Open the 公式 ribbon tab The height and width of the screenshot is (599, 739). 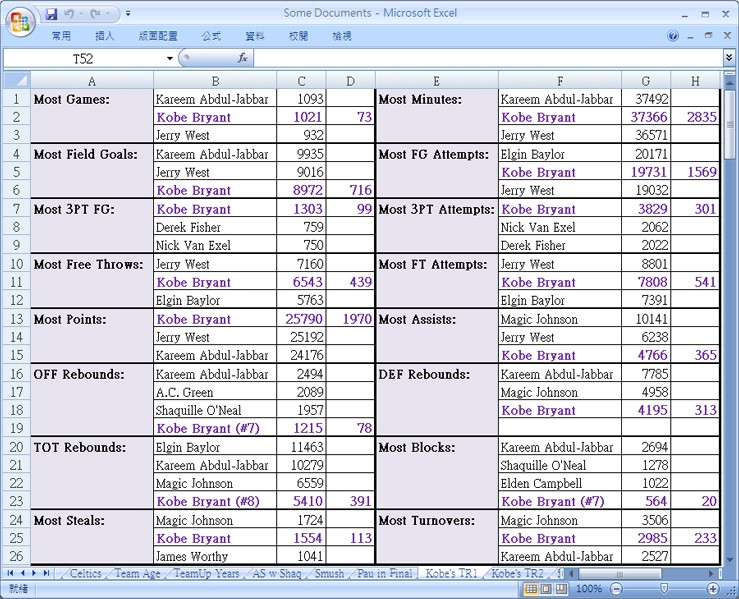pos(212,36)
